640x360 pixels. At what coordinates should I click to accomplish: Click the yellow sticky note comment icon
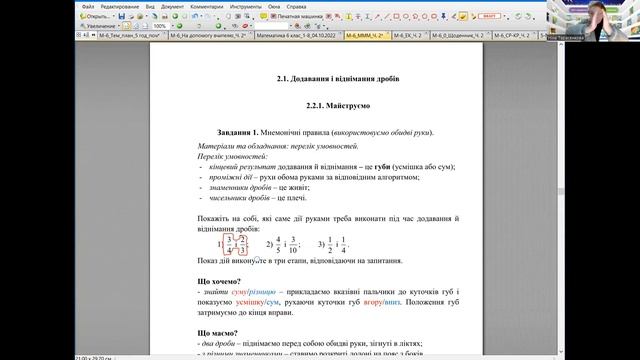click(x=264, y=16)
